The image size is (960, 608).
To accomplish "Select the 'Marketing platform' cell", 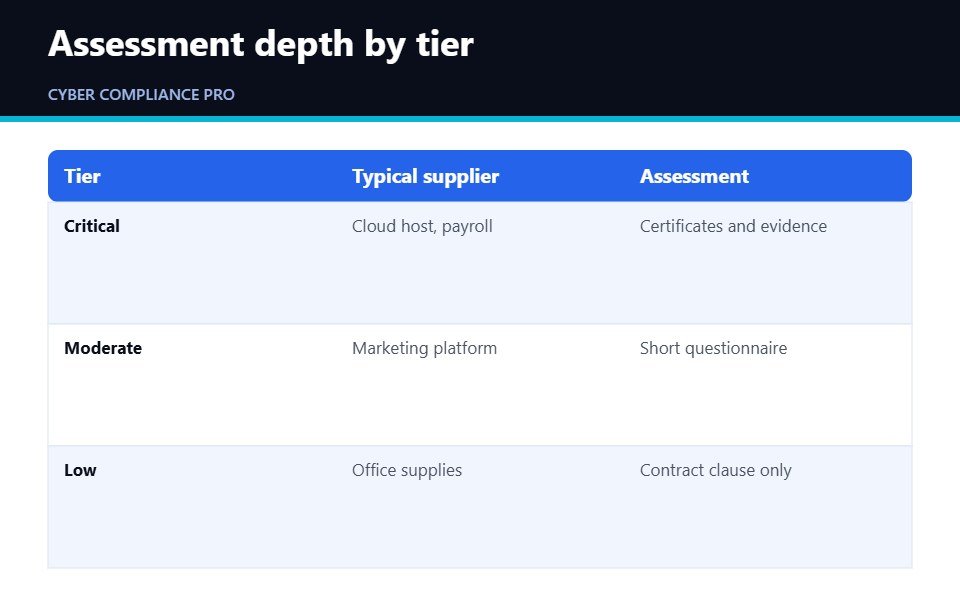I will point(424,348).
